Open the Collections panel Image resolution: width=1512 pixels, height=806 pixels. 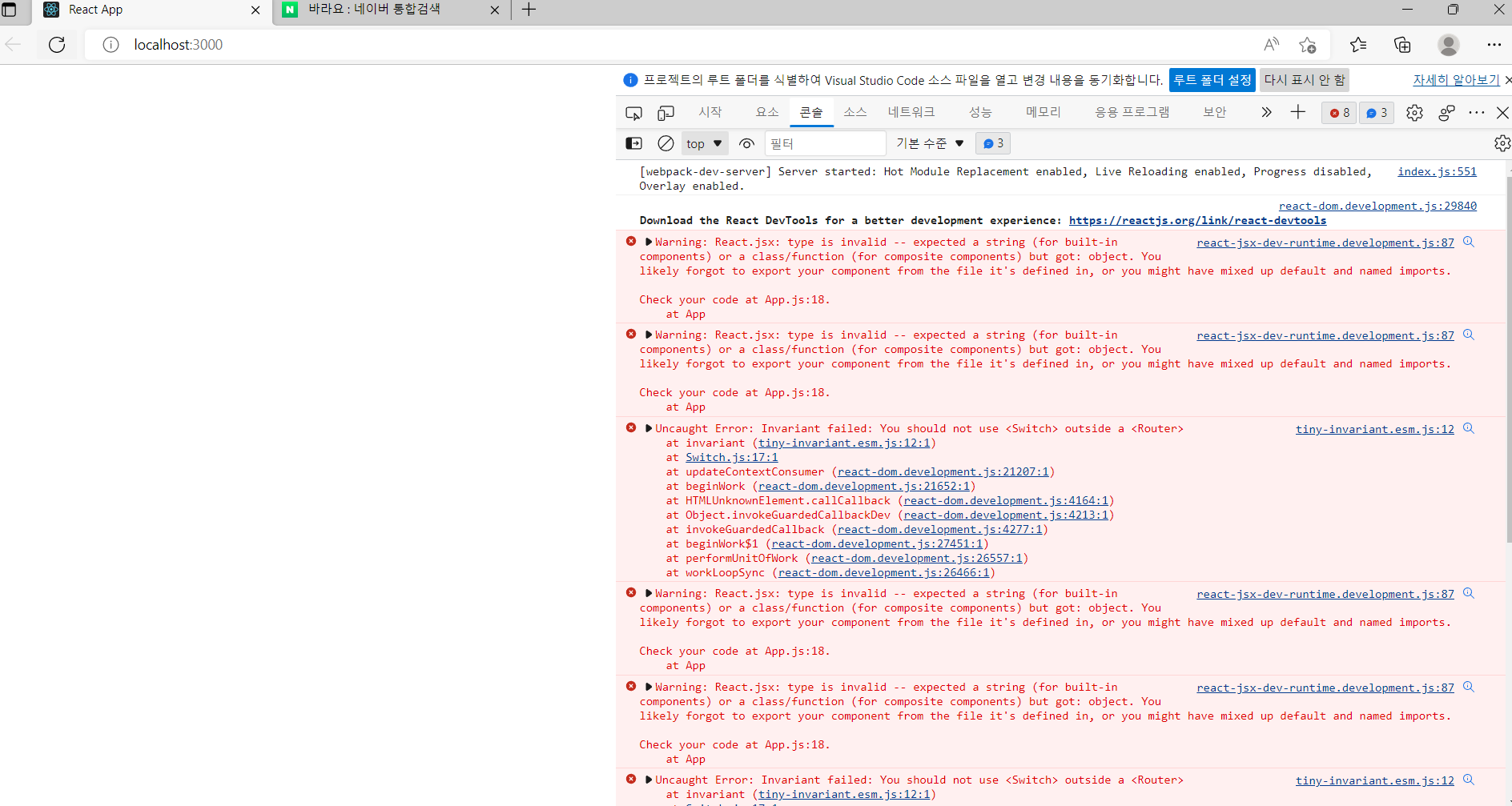pyautogui.click(x=1402, y=45)
